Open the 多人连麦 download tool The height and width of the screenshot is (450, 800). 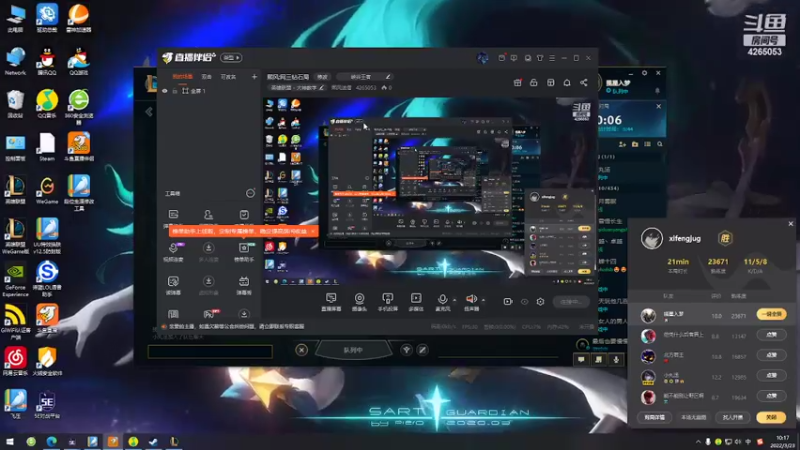tap(208, 252)
